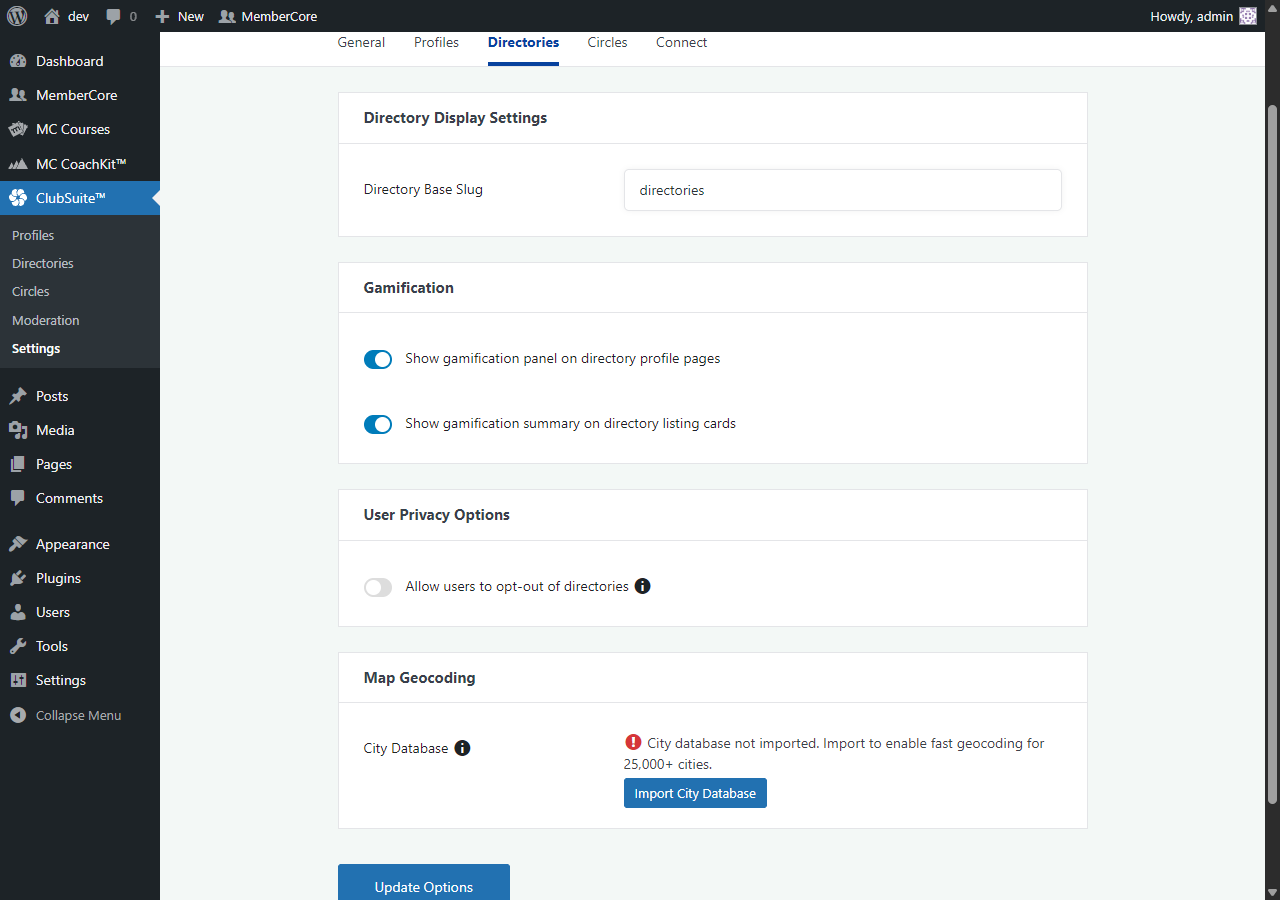Open the Connect tab

681,43
